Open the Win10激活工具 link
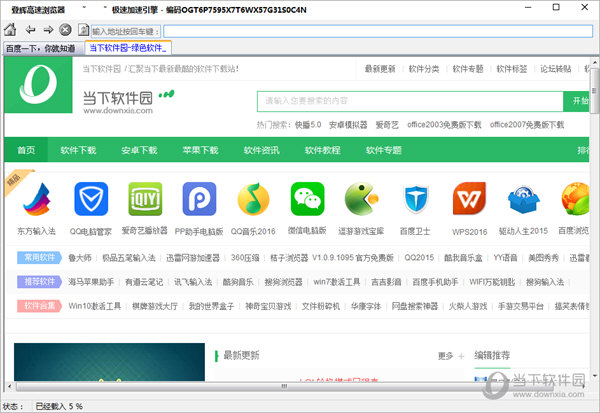This screenshot has height=413, width=600. [95, 306]
